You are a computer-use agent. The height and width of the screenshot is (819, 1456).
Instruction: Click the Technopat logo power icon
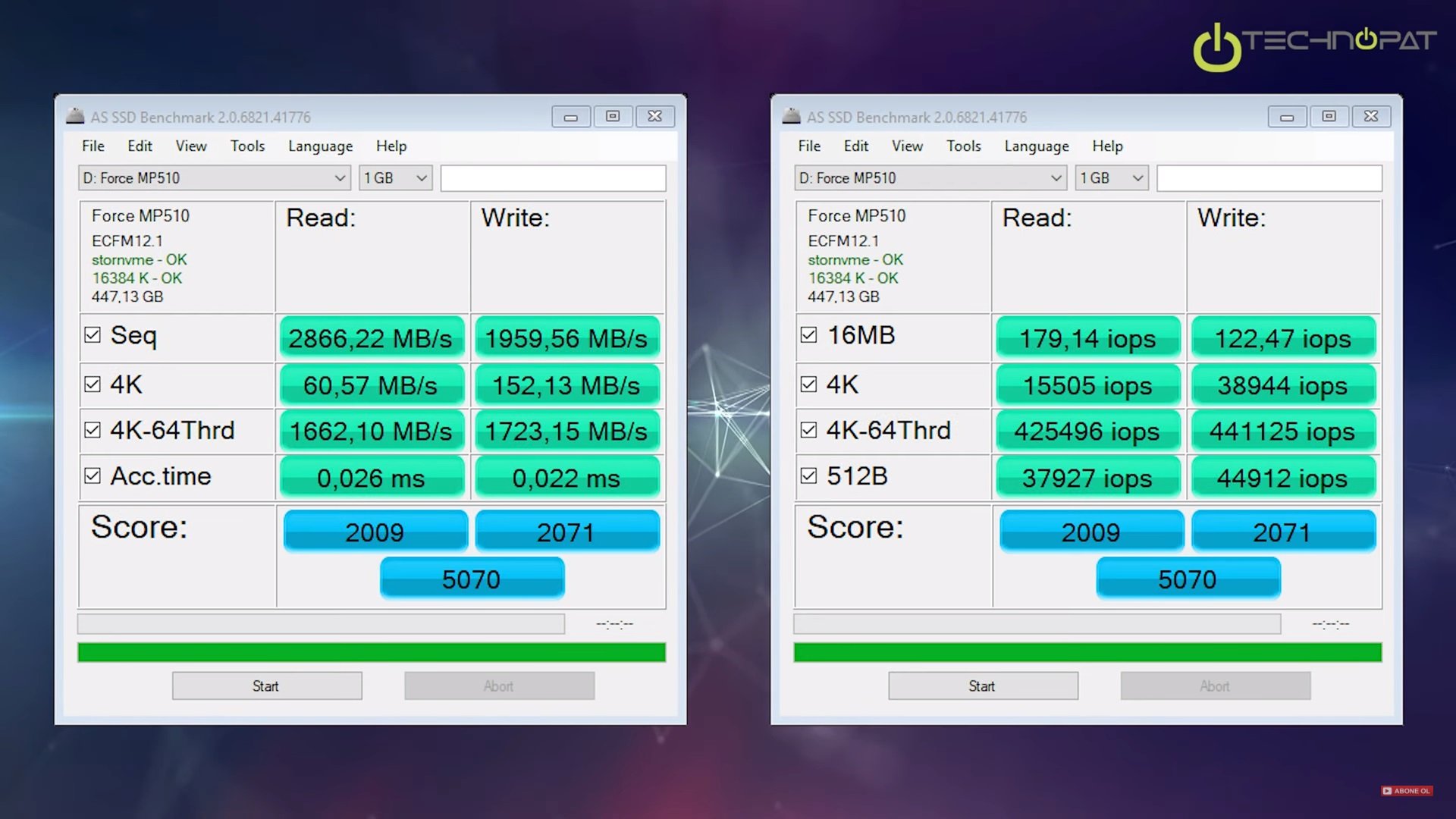1217,49
